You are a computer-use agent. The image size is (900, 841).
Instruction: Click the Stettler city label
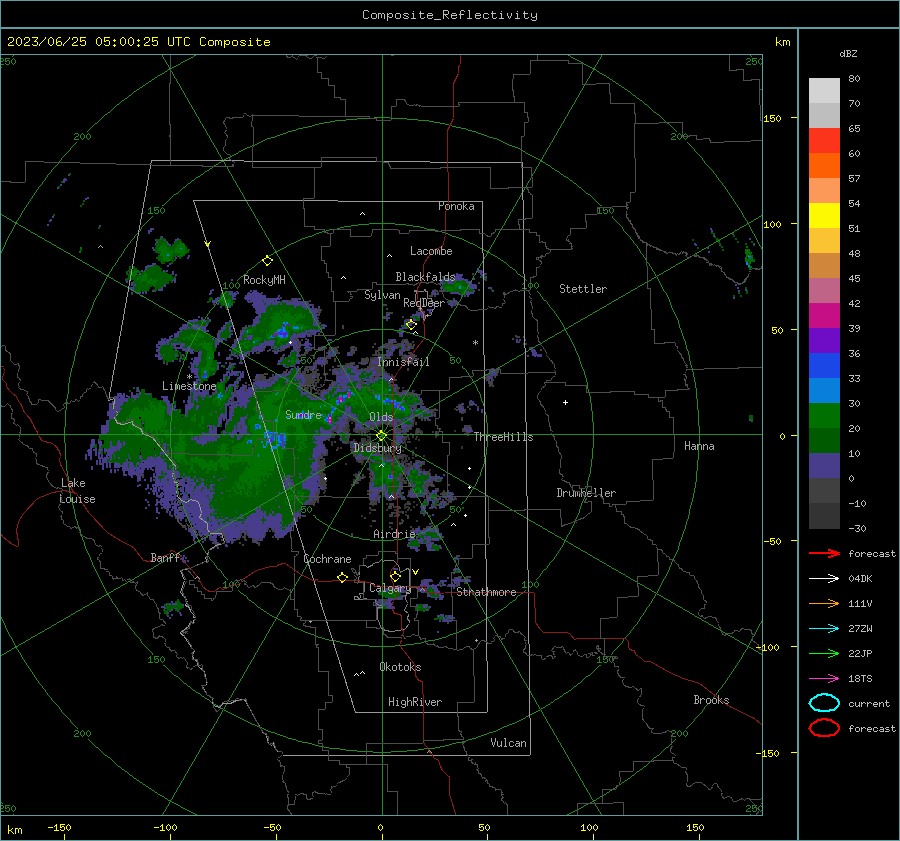point(583,289)
